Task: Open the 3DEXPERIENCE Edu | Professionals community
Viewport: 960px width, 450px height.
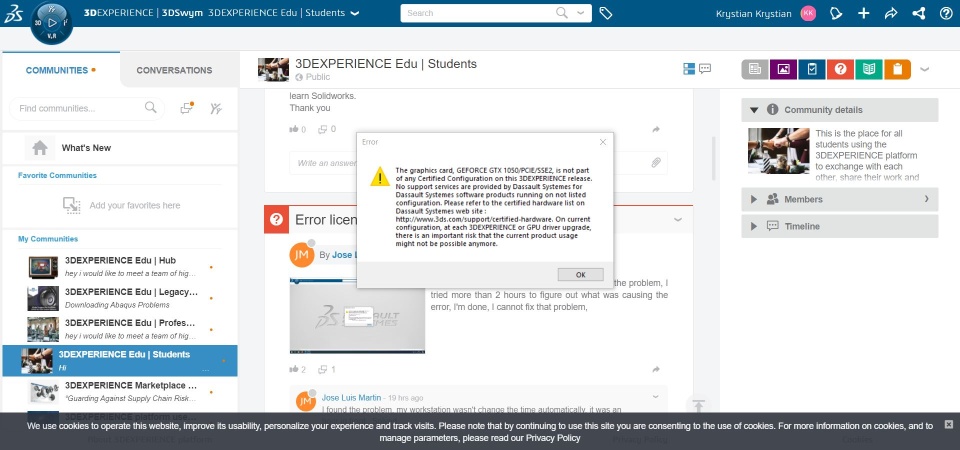Action: click(x=121, y=329)
